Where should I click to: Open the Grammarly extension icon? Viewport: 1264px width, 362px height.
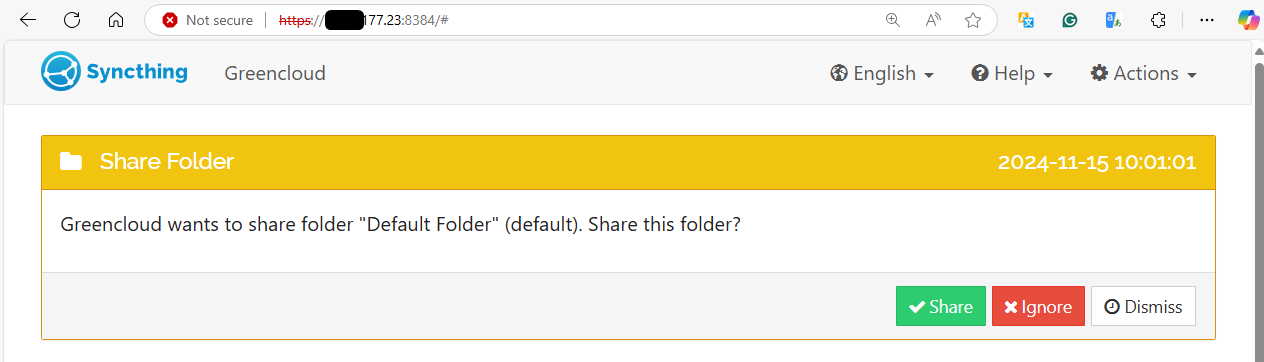coord(1069,20)
